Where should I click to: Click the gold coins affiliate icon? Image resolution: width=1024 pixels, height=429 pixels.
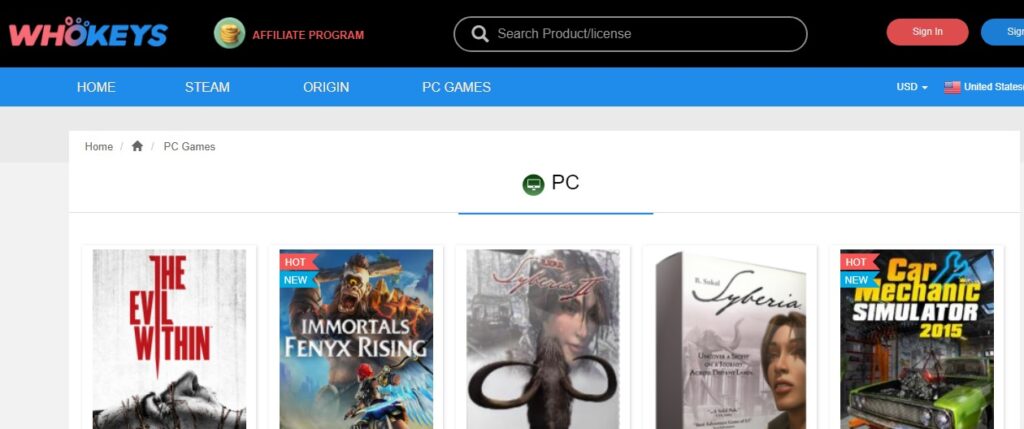(x=229, y=33)
